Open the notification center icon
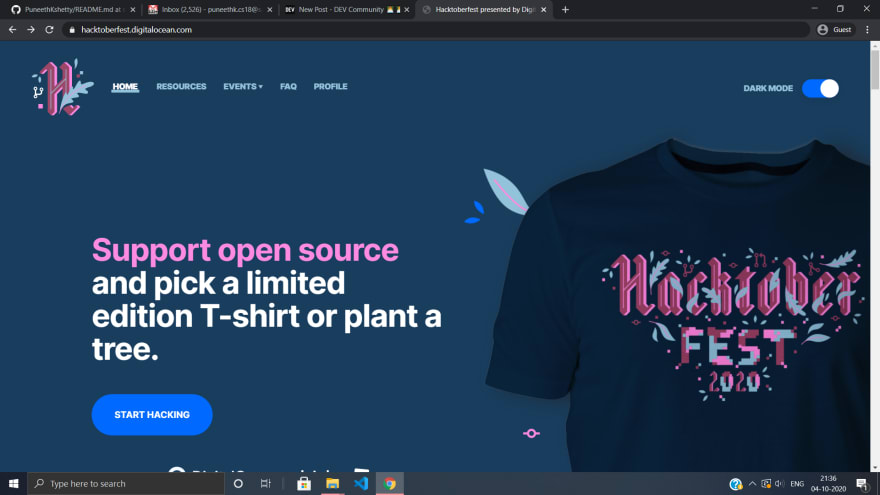Screen dimensions: 880x495 pos(863,483)
